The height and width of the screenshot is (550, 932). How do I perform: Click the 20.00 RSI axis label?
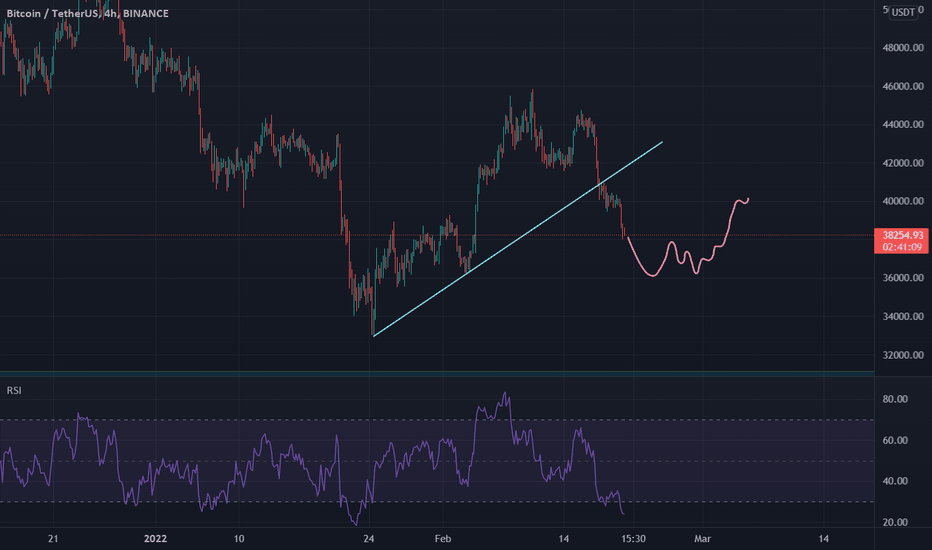895,523
